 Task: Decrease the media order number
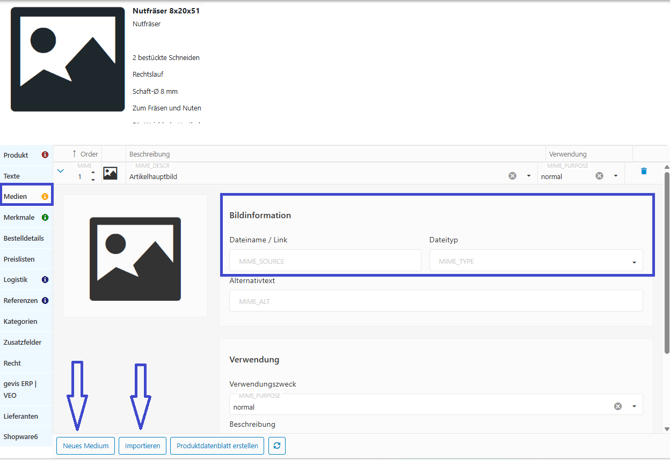point(93,180)
